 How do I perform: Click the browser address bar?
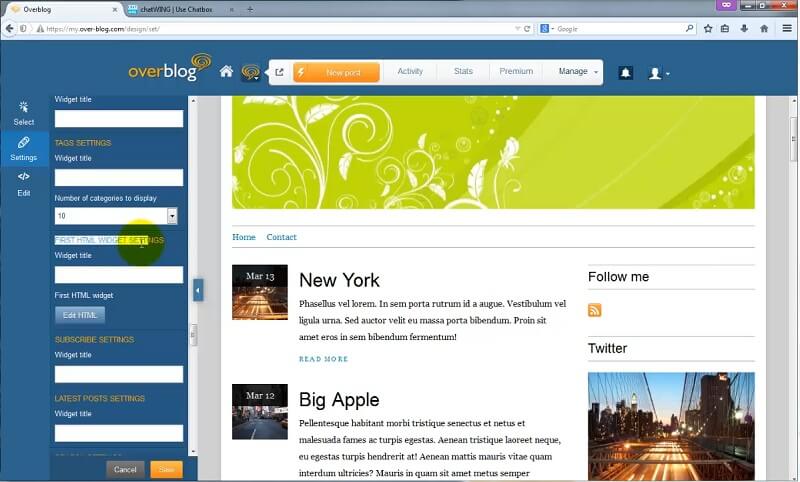(276, 29)
